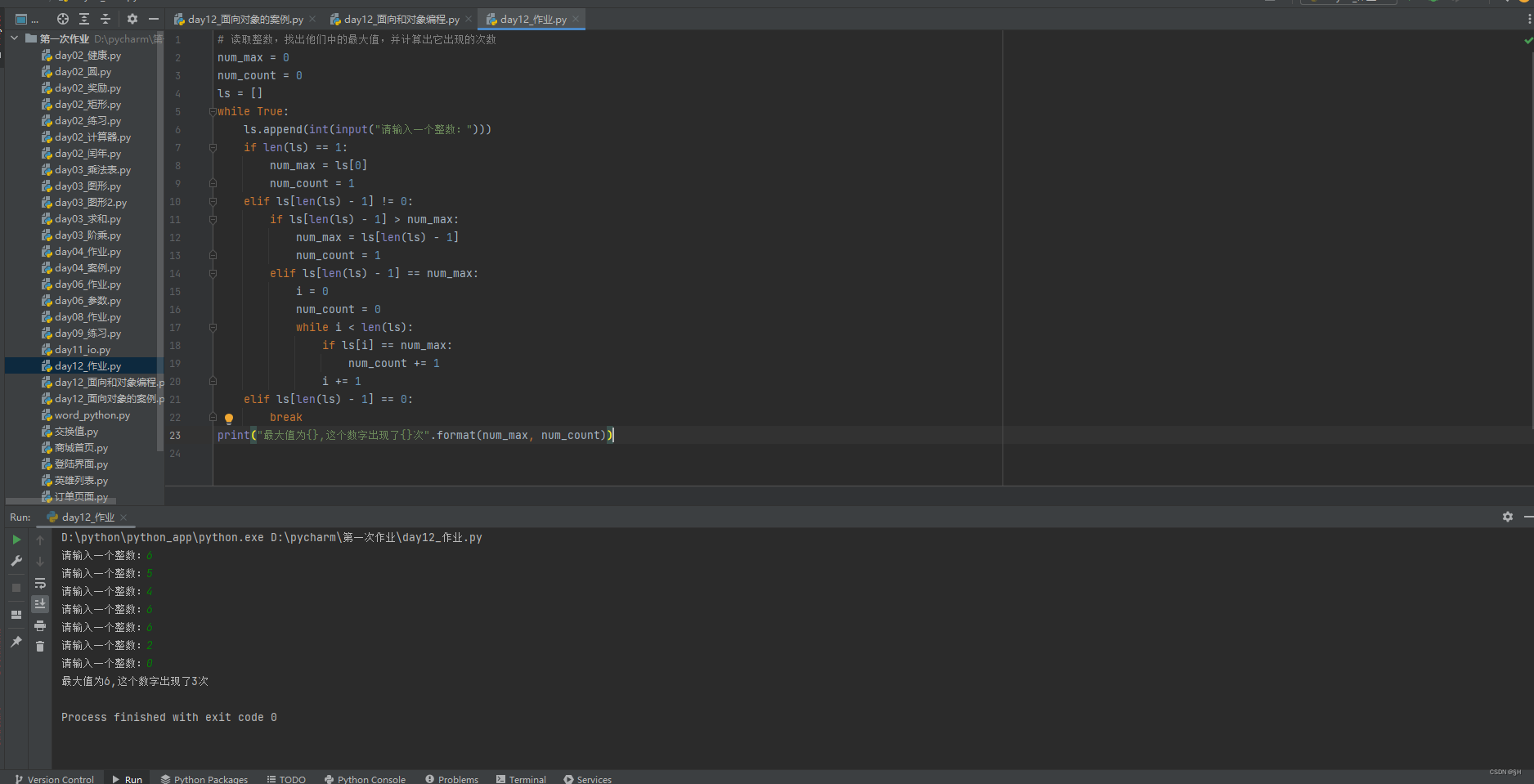Open Services tool window
Screen dimensions: 1534x784
tap(587, 779)
